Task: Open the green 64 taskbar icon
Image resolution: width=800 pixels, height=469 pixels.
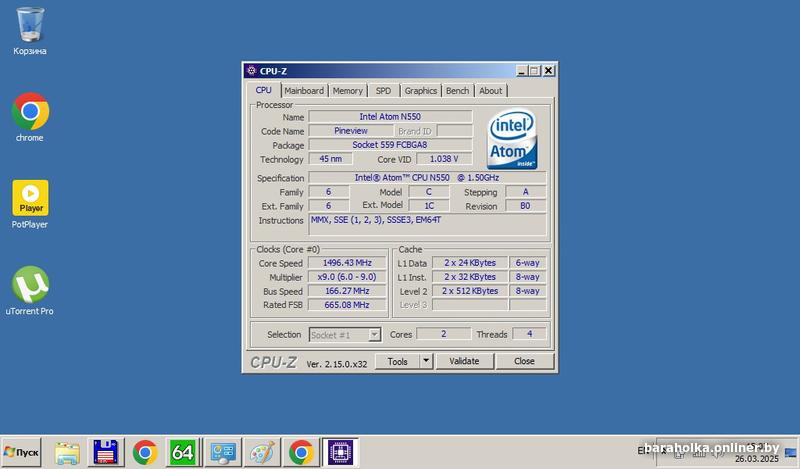Action: [183, 452]
